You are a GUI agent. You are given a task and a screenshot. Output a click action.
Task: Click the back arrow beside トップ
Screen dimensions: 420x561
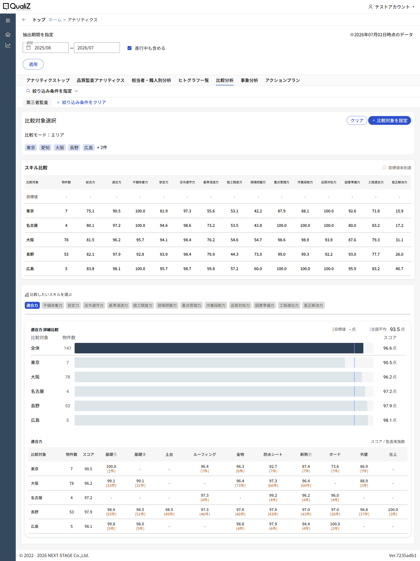(x=24, y=20)
